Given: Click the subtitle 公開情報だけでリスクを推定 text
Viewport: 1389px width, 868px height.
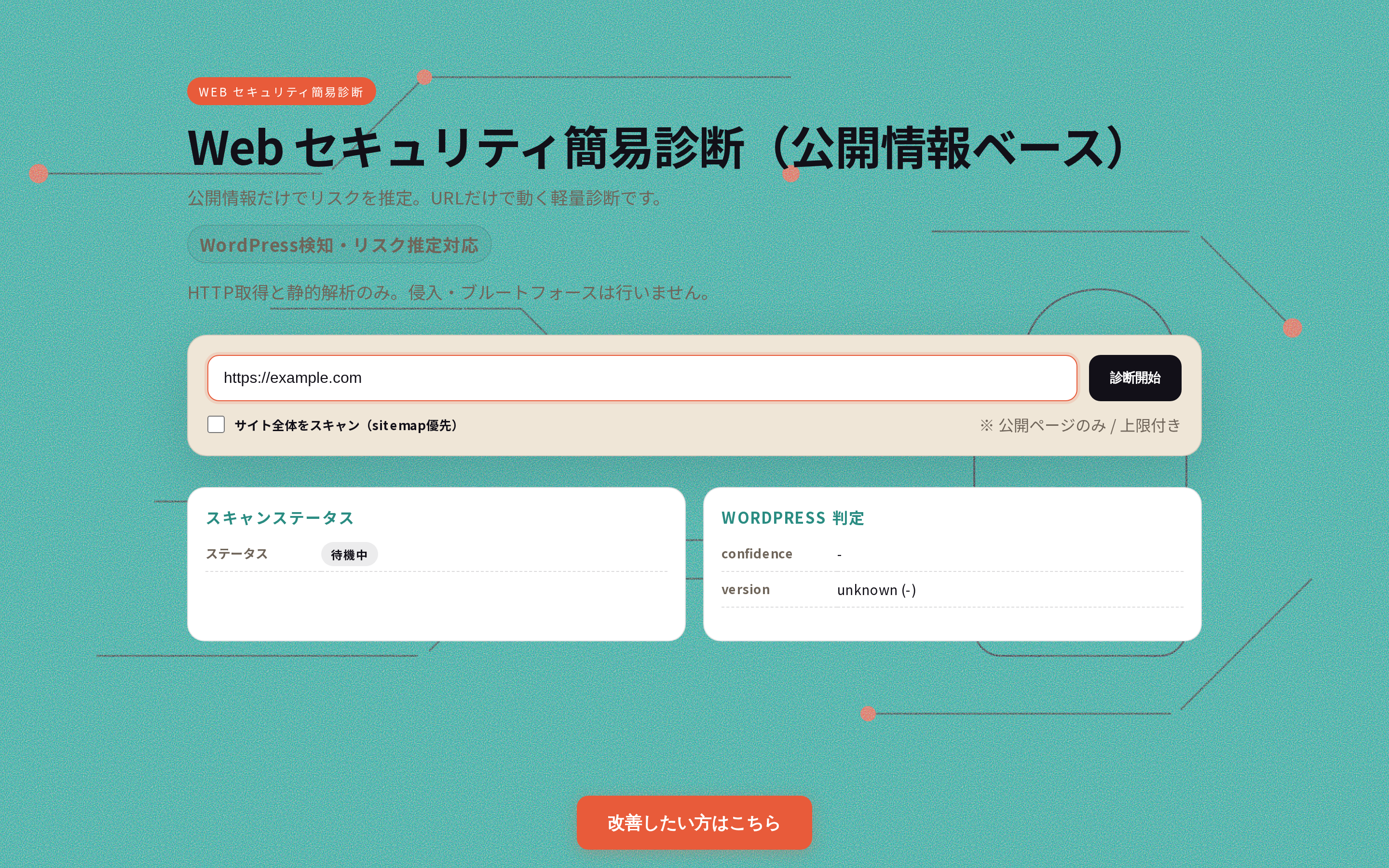Looking at the screenshot, I should click(x=426, y=198).
